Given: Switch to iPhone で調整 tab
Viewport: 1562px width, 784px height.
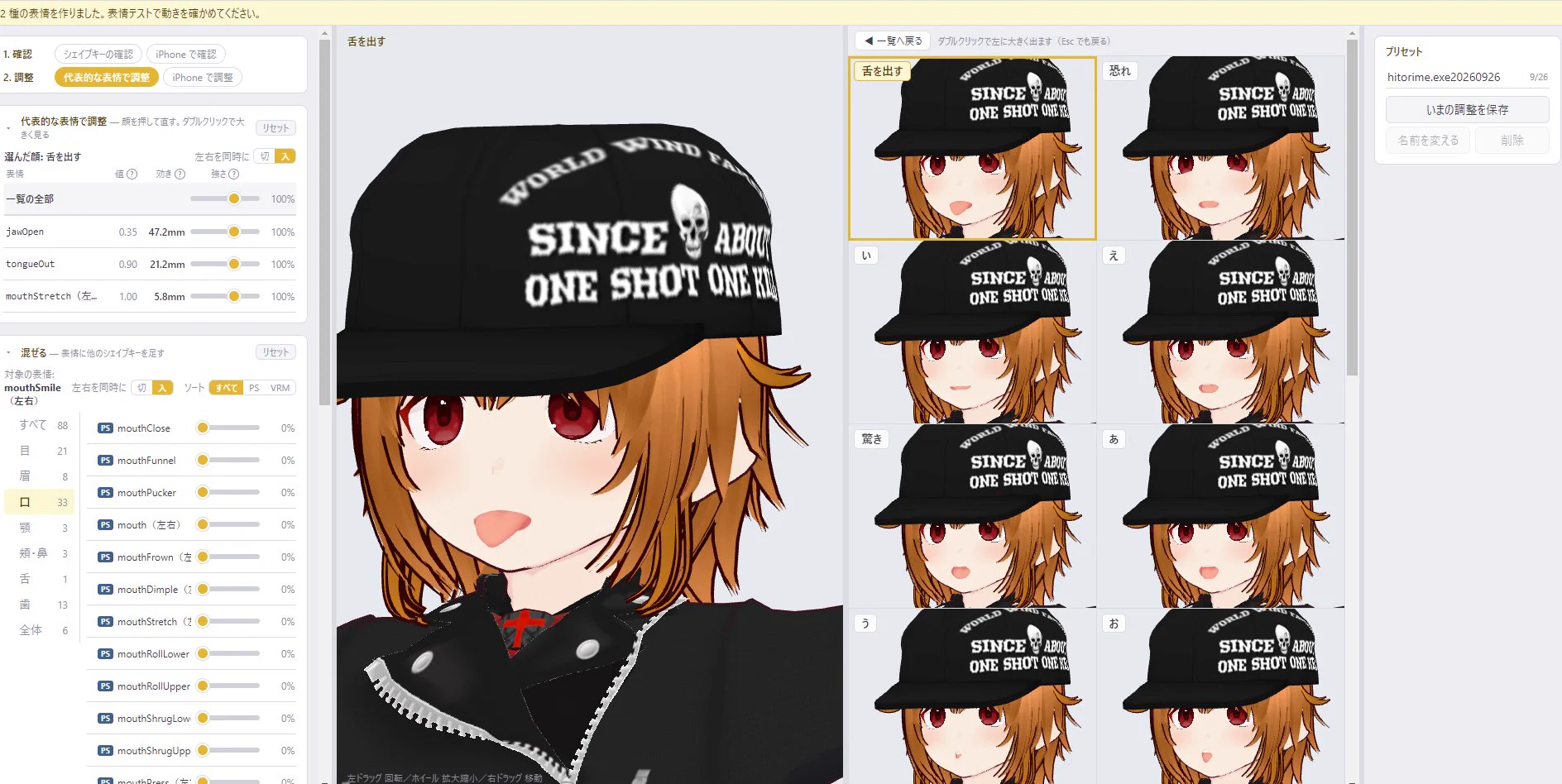Looking at the screenshot, I should pos(203,78).
